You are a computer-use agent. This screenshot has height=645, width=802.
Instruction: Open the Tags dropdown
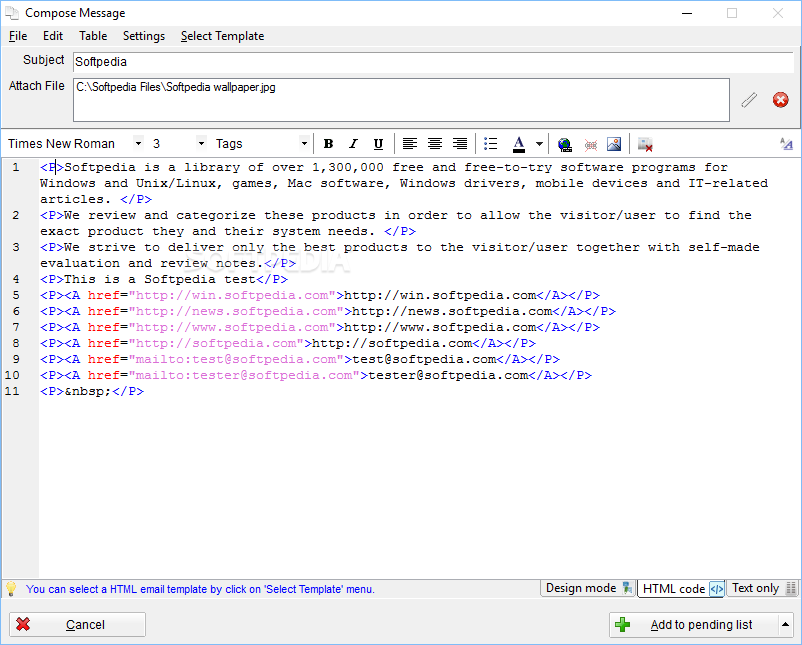pos(304,144)
